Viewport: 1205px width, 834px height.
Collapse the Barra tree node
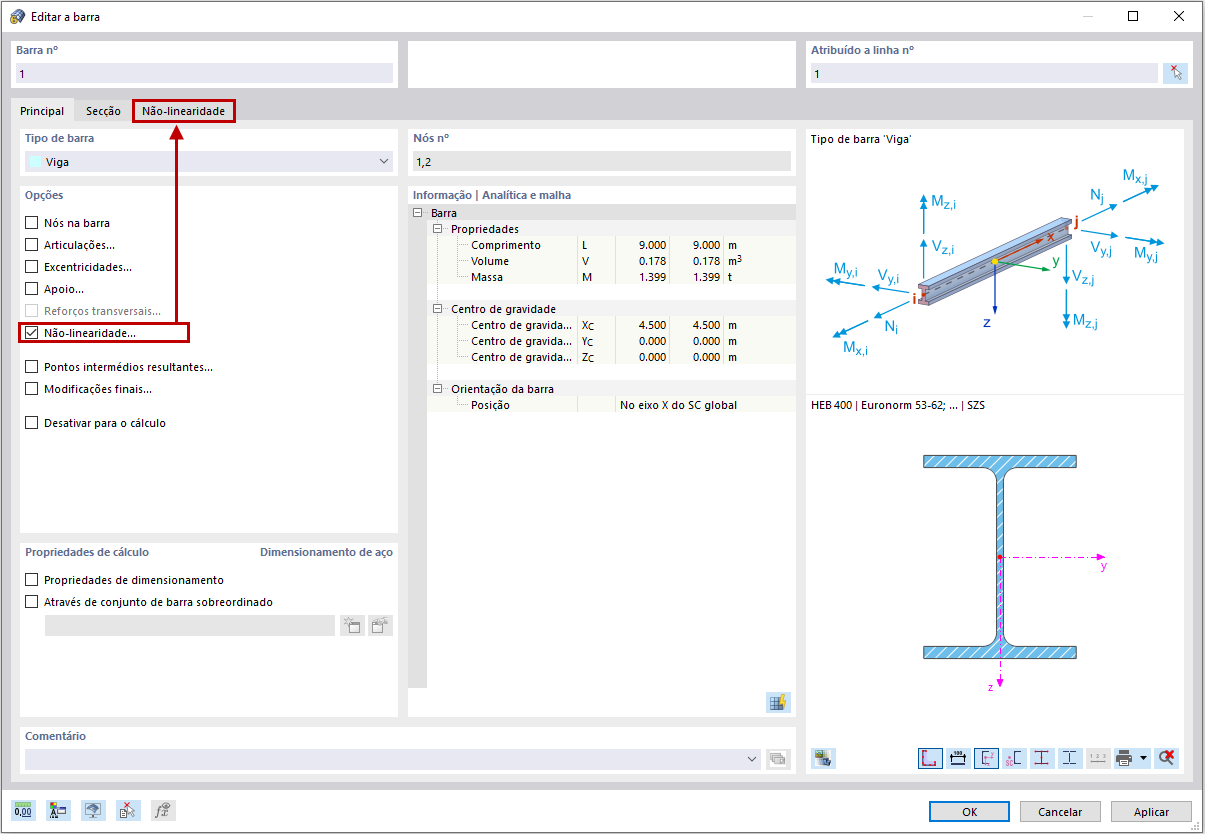coord(418,213)
